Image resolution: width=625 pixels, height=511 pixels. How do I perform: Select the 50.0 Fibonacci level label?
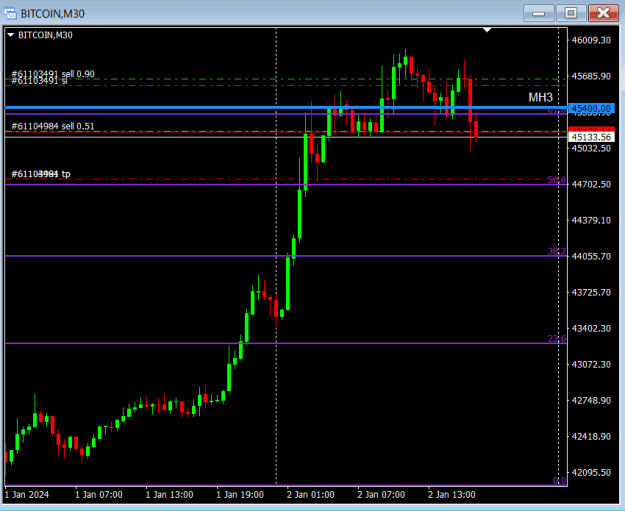tap(556, 180)
